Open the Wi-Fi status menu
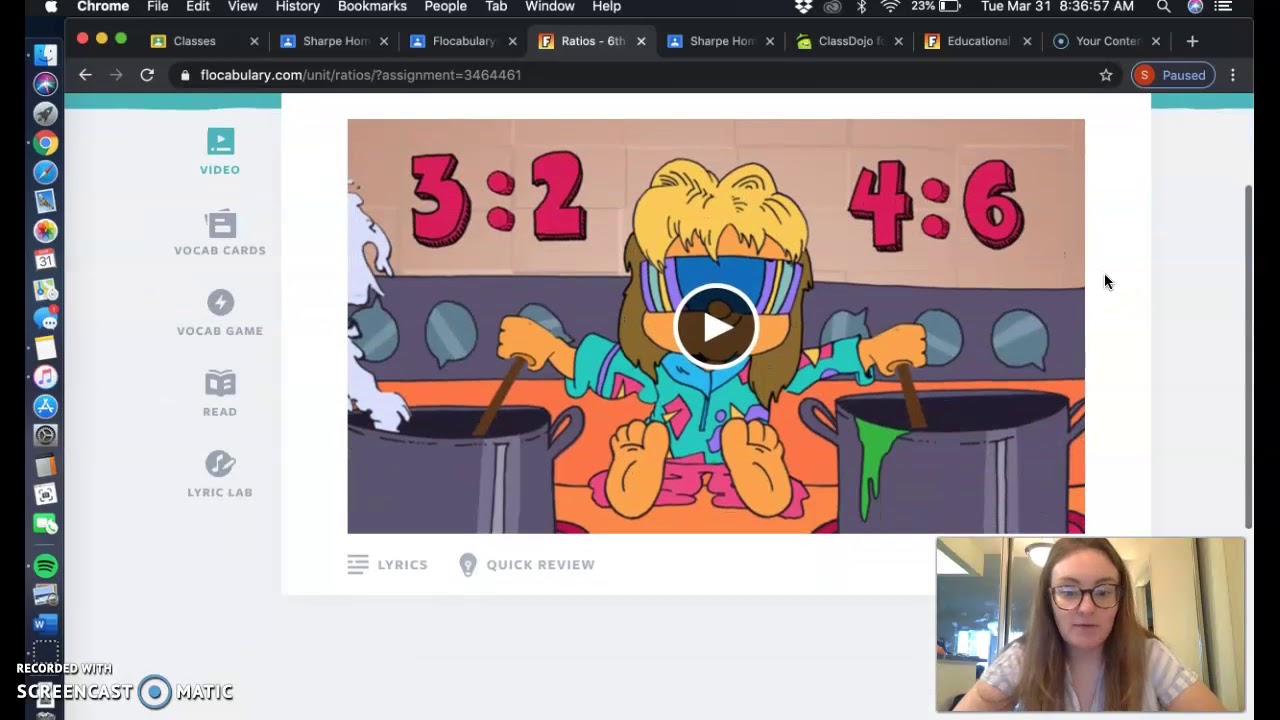Image resolution: width=1280 pixels, height=720 pixels. tap(890, 7)
